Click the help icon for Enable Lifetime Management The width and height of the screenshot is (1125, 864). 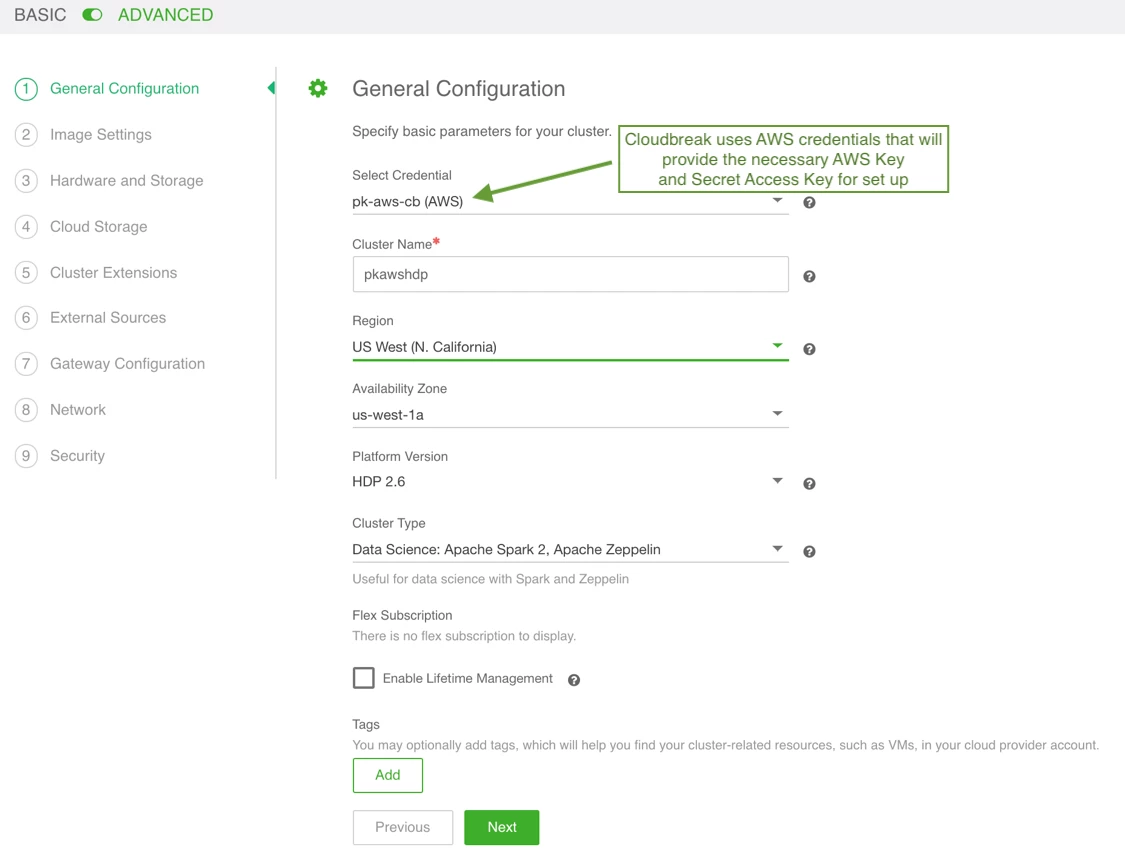[573, 680]
